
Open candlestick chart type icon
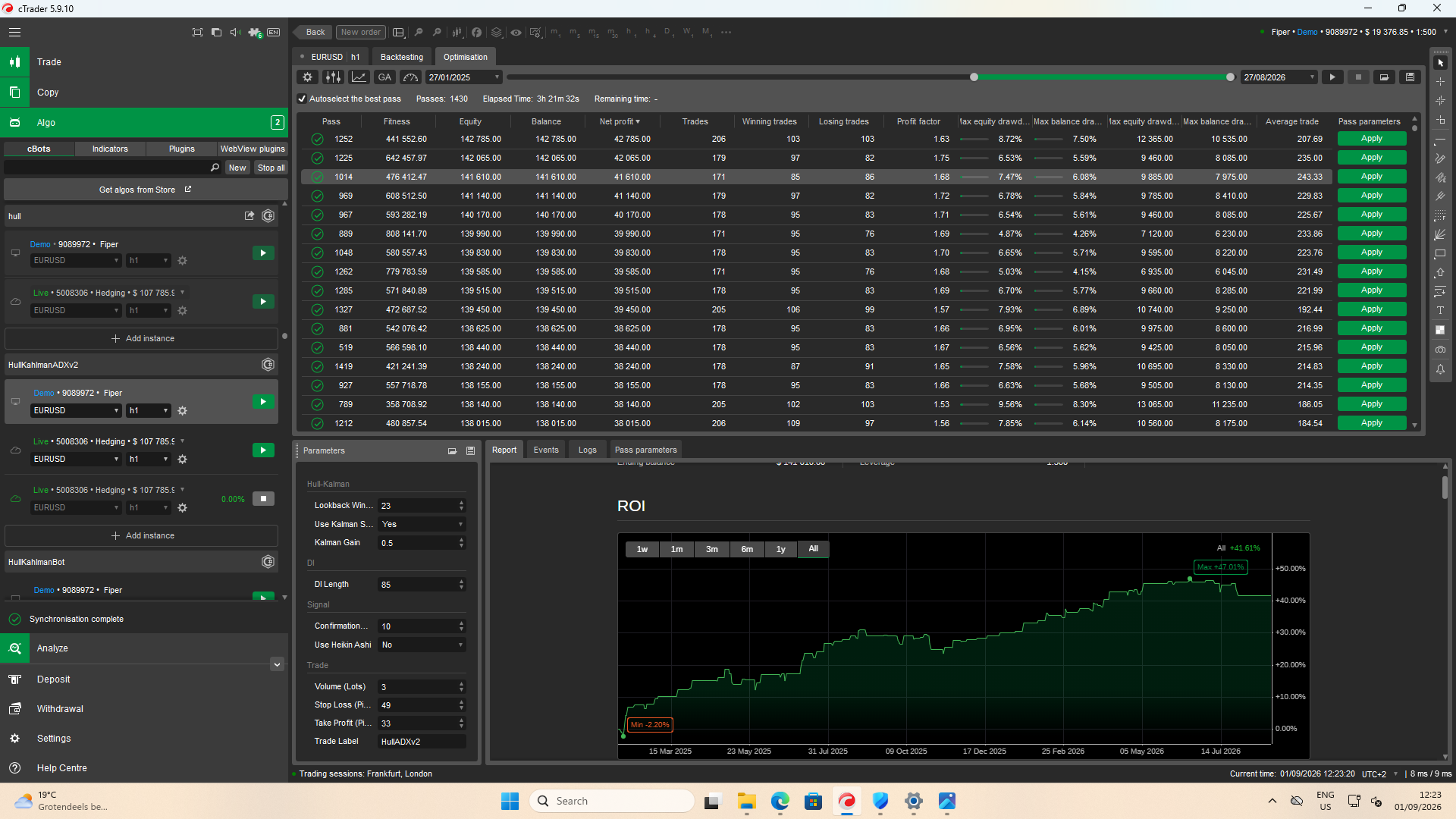(x=457, y=32)
